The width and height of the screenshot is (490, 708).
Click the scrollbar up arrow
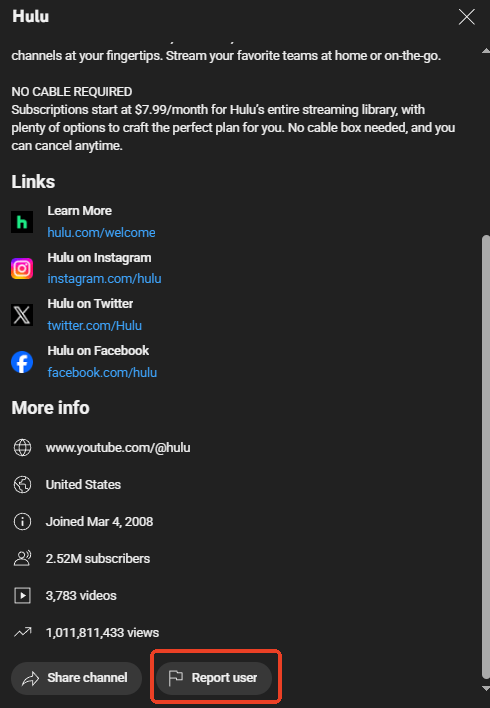(x=486, y=51)
